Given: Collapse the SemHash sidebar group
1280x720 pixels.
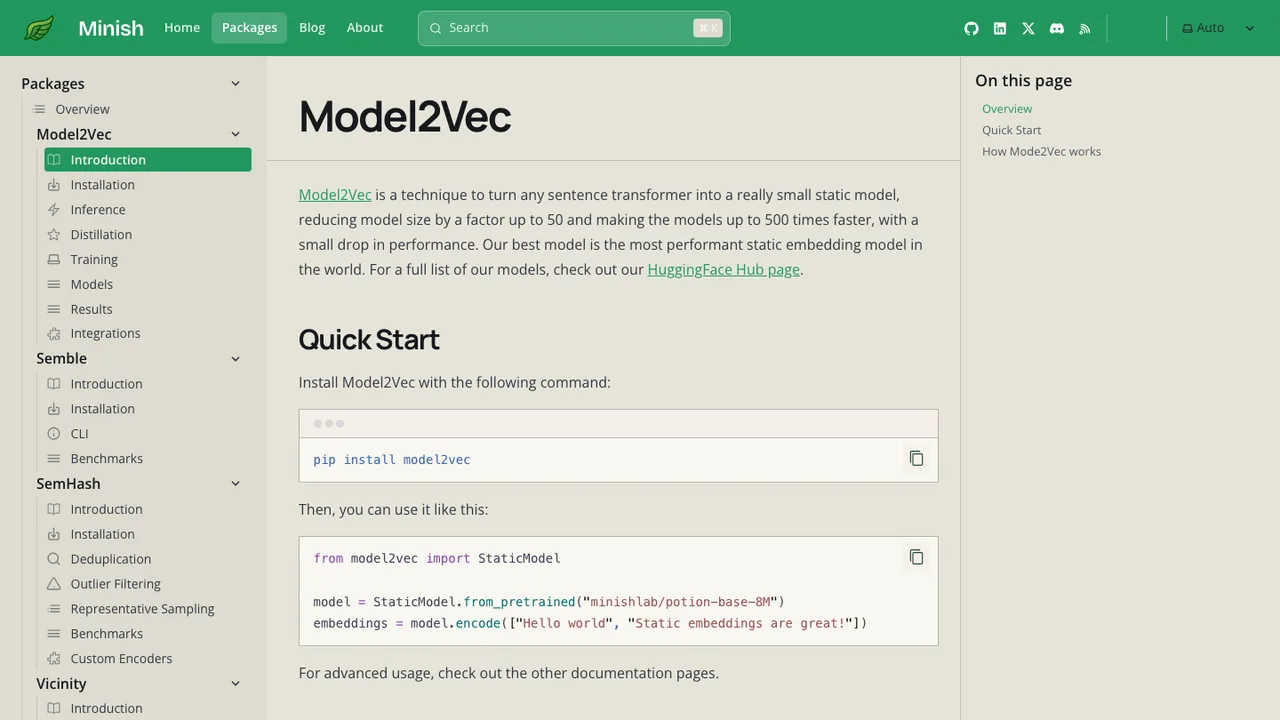Looking at the screenshot, I should (x=235, y=483).
